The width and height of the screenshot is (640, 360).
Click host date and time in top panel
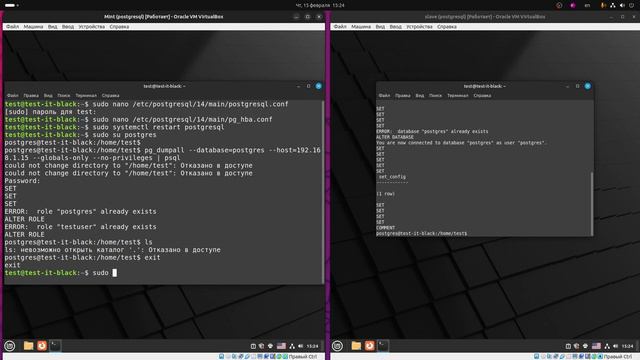pyautogui.click(x=320, y=5)
